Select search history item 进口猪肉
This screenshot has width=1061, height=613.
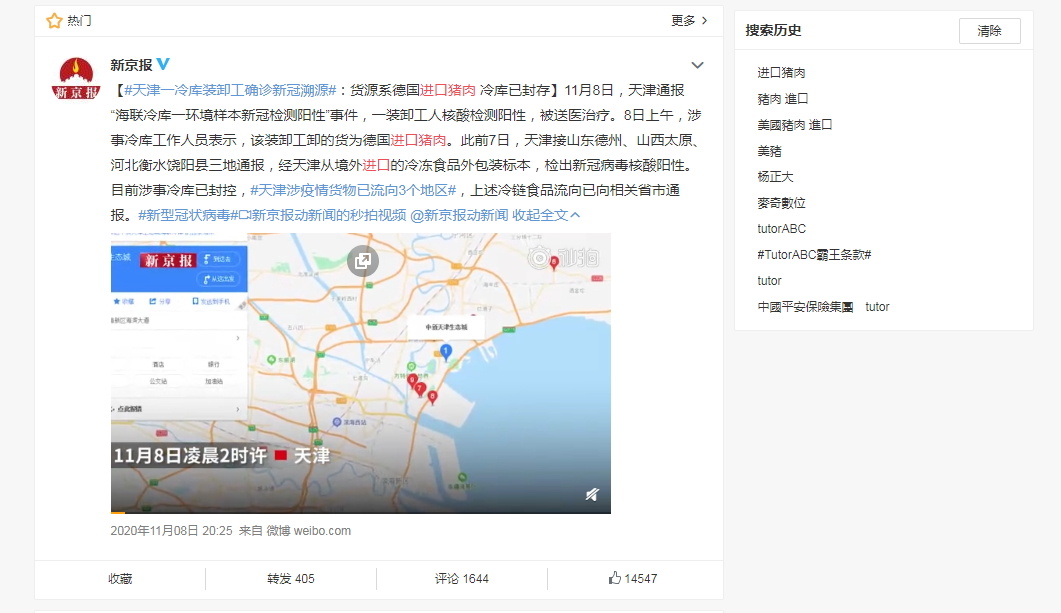pyautogui.click(x=781, y=72)
